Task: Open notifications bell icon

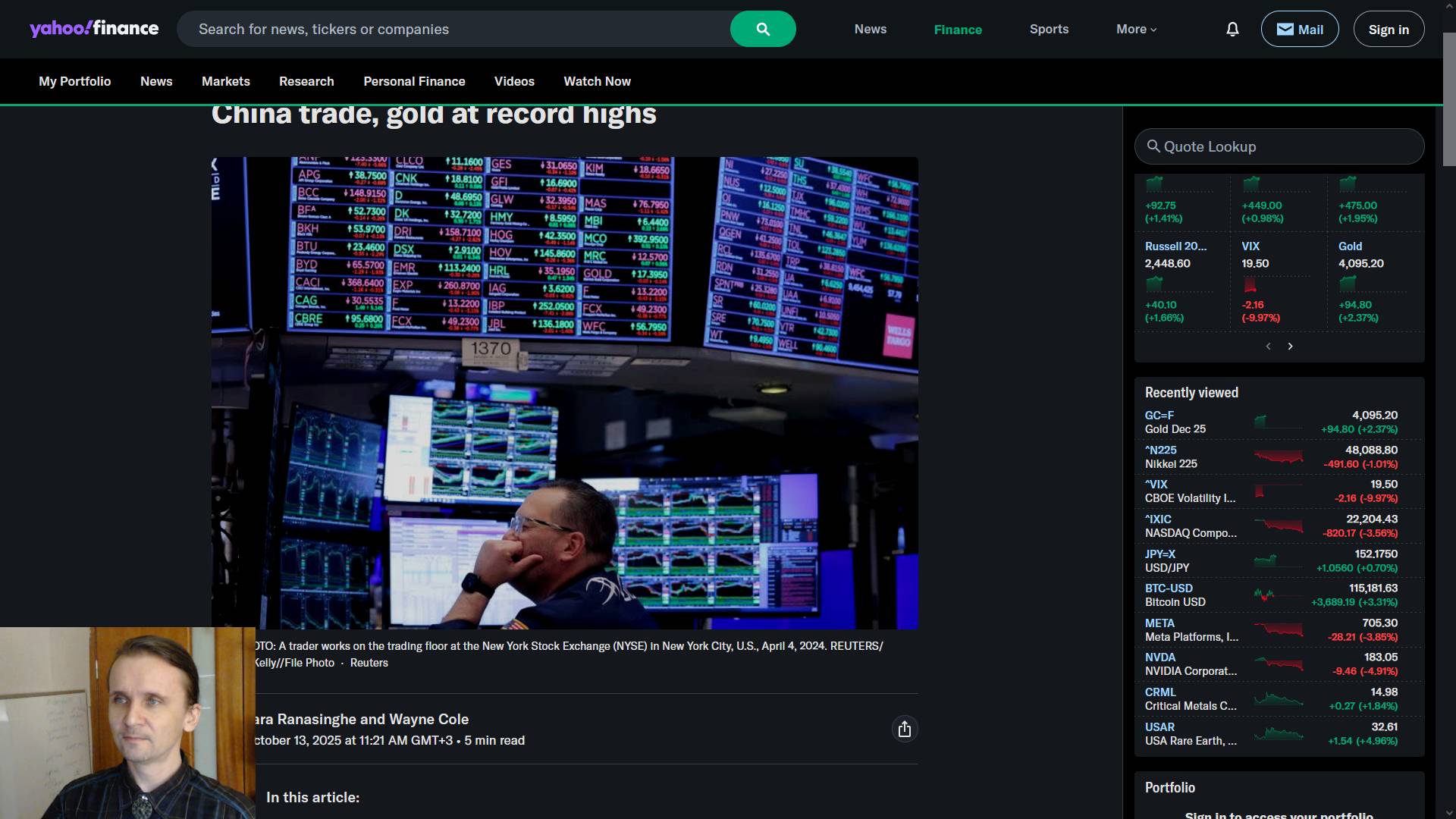Action: coord(1232,29)
